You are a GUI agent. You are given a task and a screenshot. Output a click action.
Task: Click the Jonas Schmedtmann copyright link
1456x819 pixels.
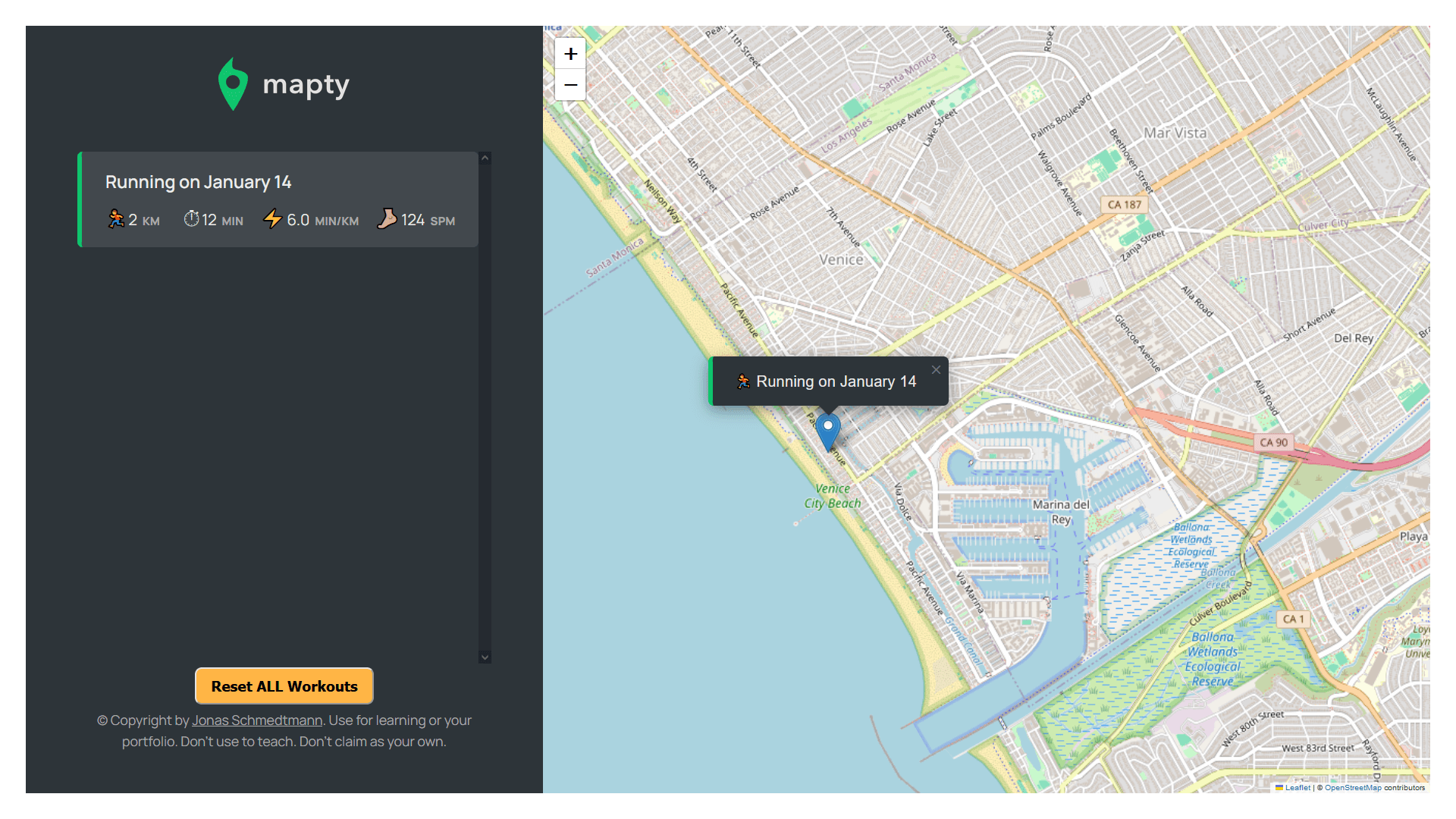pos(256,720)
